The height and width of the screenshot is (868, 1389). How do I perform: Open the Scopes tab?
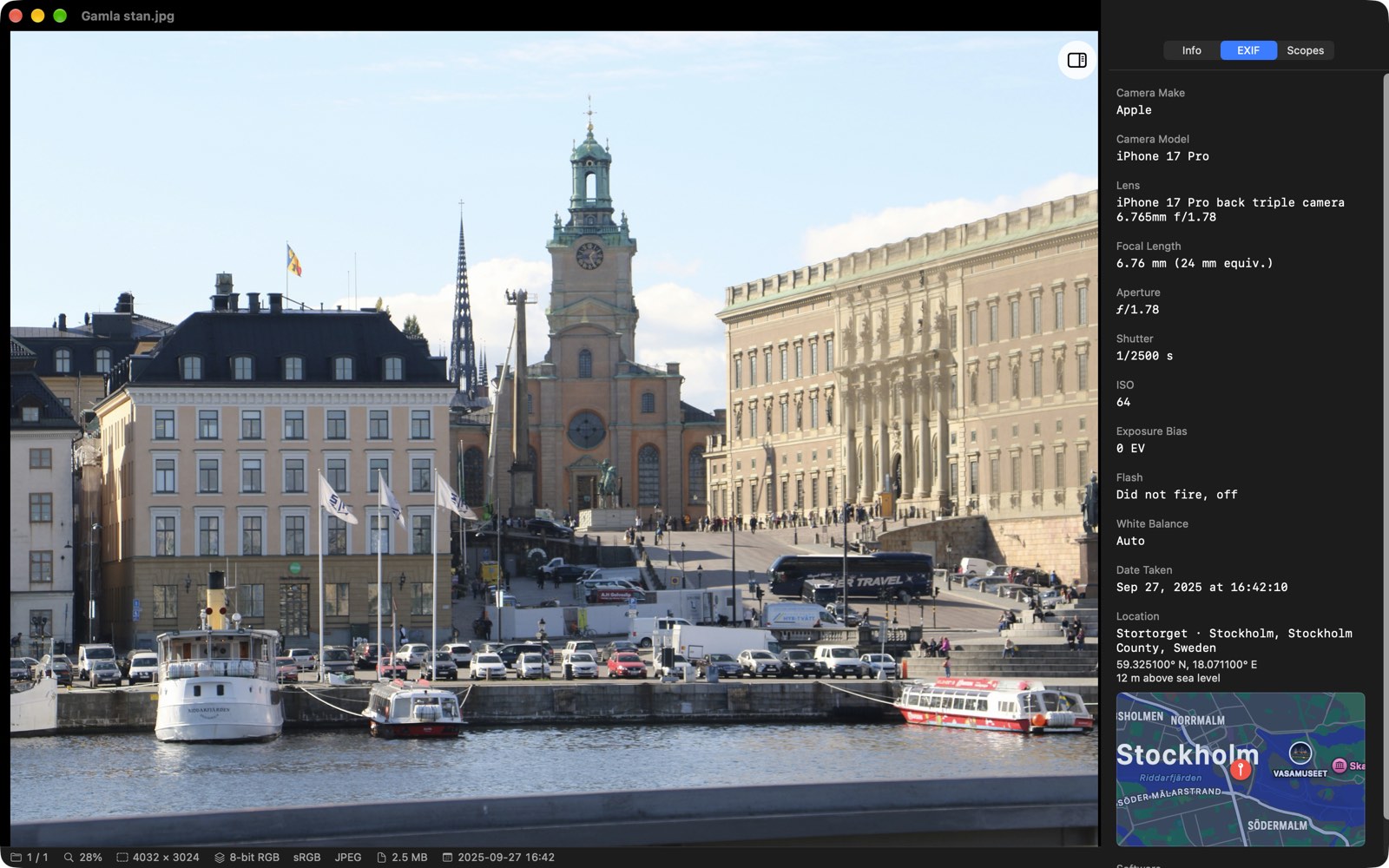pyautogui.click(x=1305, y=50)
